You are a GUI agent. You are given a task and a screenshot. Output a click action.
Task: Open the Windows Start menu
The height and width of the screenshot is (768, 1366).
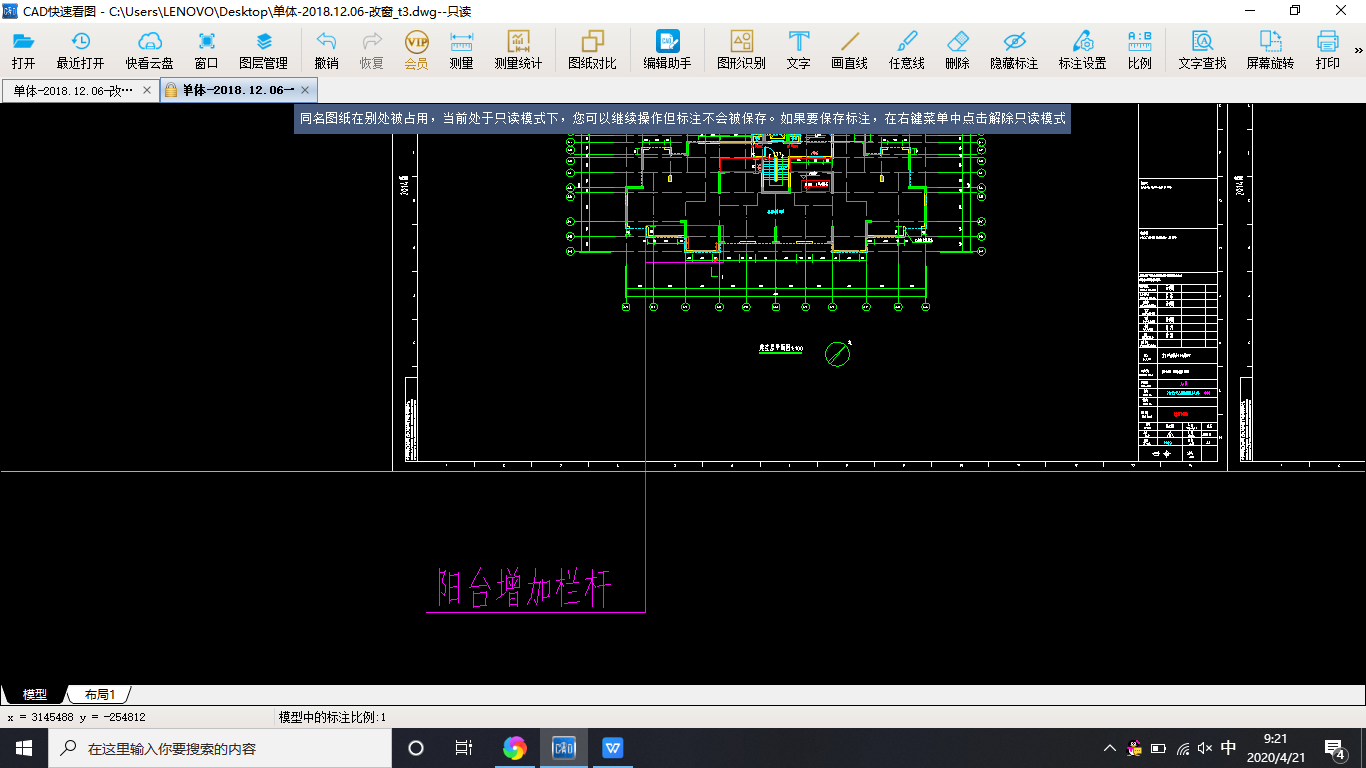pyautogui.click(x=24, y=748)
